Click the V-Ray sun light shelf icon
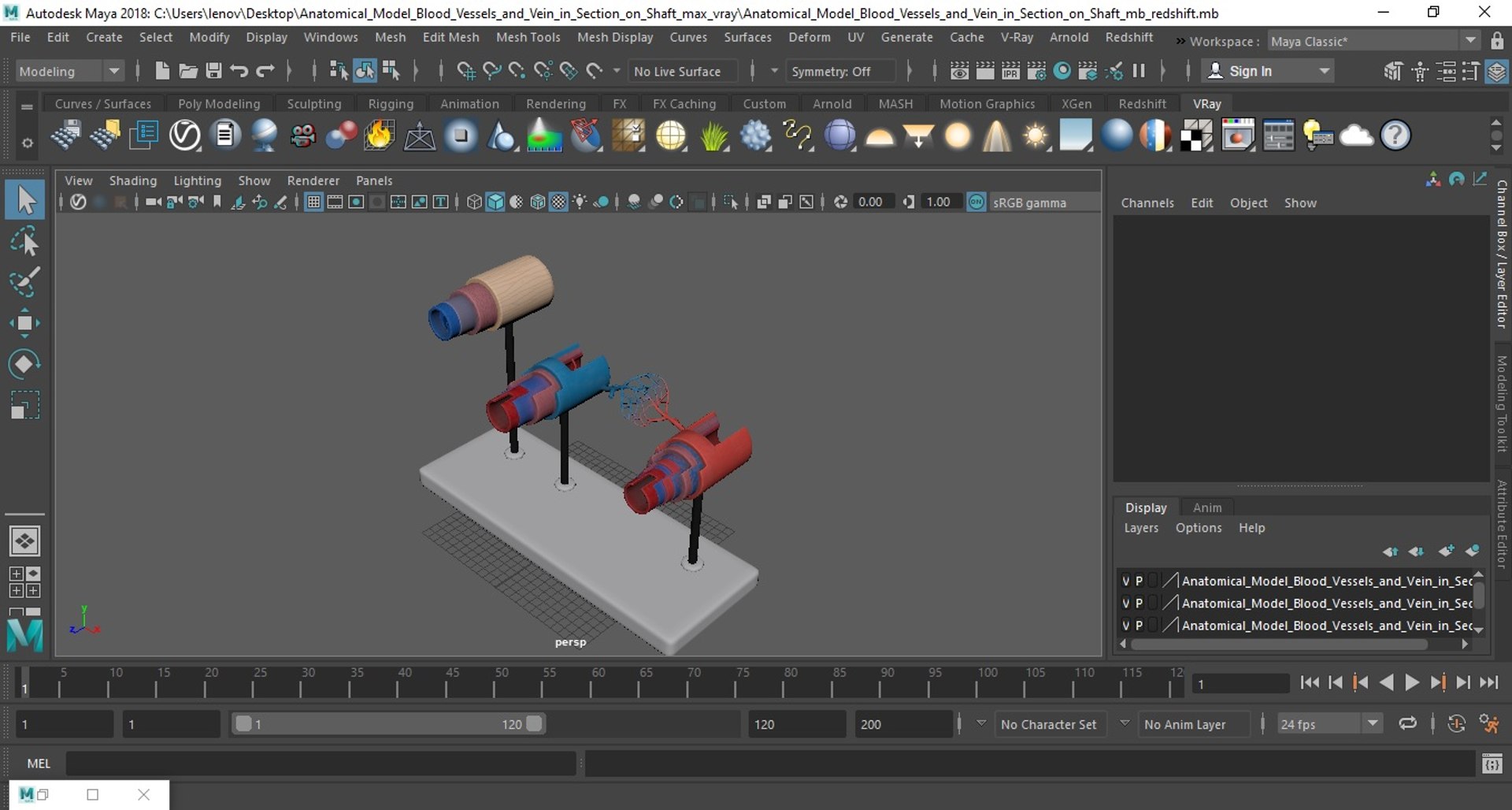Image resolution: width=1512 pixels, height=810 pixels. (x=1036, y=136)
